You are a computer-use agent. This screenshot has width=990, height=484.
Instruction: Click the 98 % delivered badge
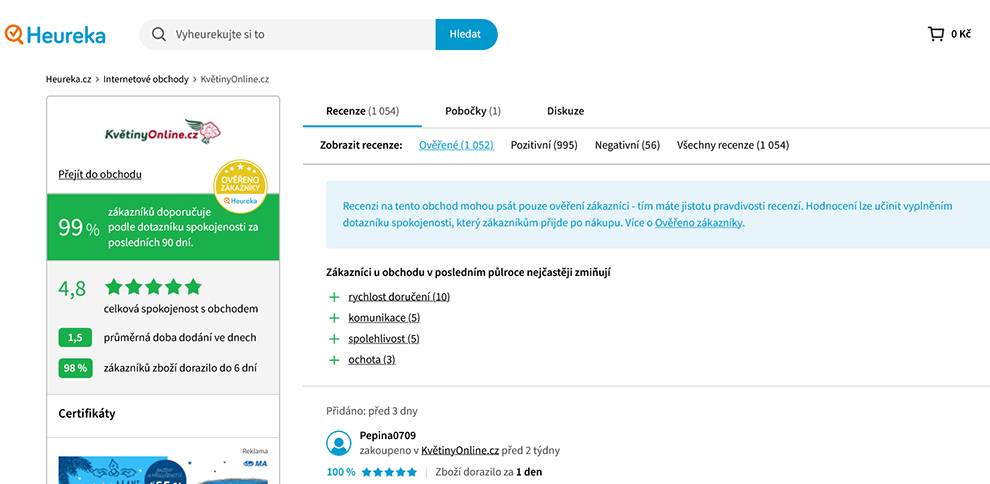(75, 368)
